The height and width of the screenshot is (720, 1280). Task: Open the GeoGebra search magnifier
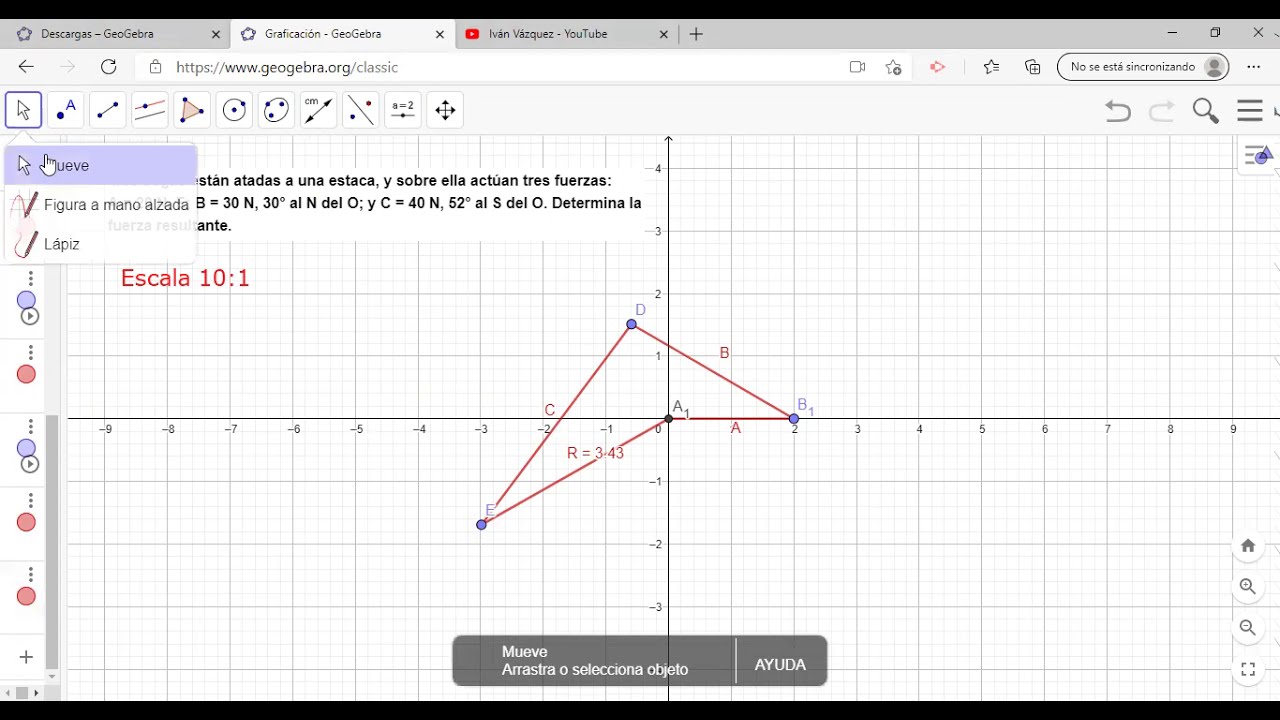coord(1205,111)
